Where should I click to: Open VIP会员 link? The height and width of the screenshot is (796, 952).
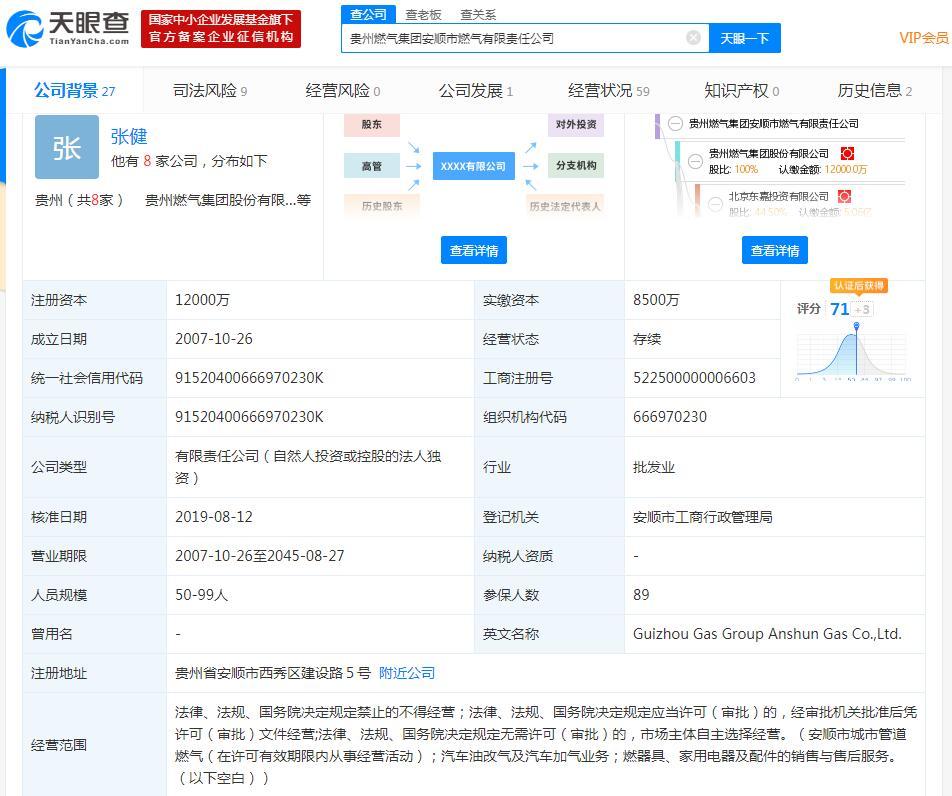tap(923, 38)
